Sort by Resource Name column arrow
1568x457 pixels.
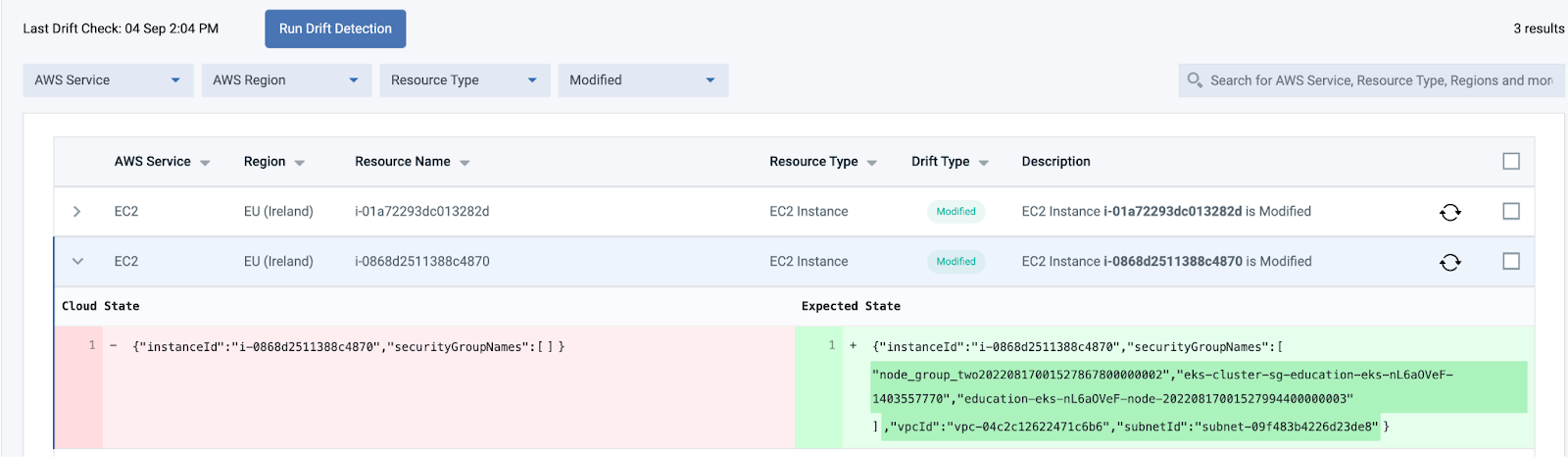point(465,163)
